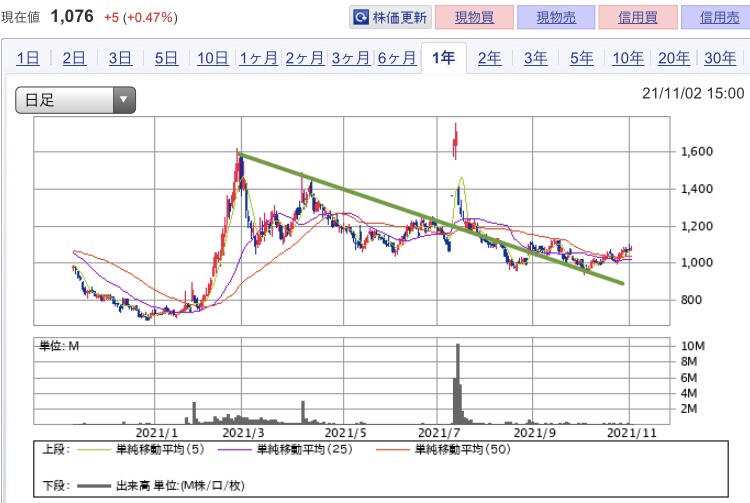
Task: Switch chart range to 10年
Action: (628, 58)
